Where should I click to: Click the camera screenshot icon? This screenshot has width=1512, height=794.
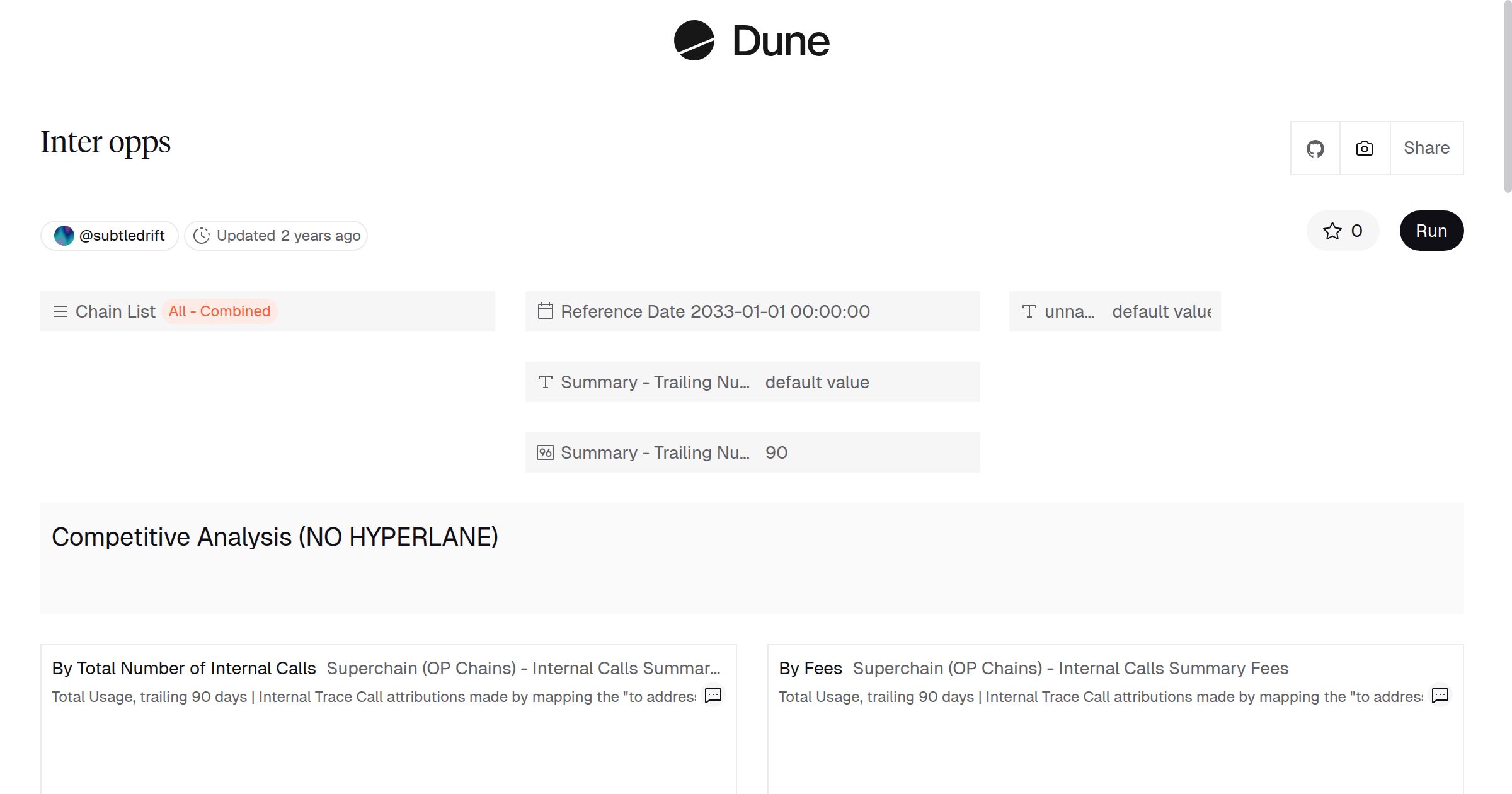pyautogui.click(x=1364, y=149)
